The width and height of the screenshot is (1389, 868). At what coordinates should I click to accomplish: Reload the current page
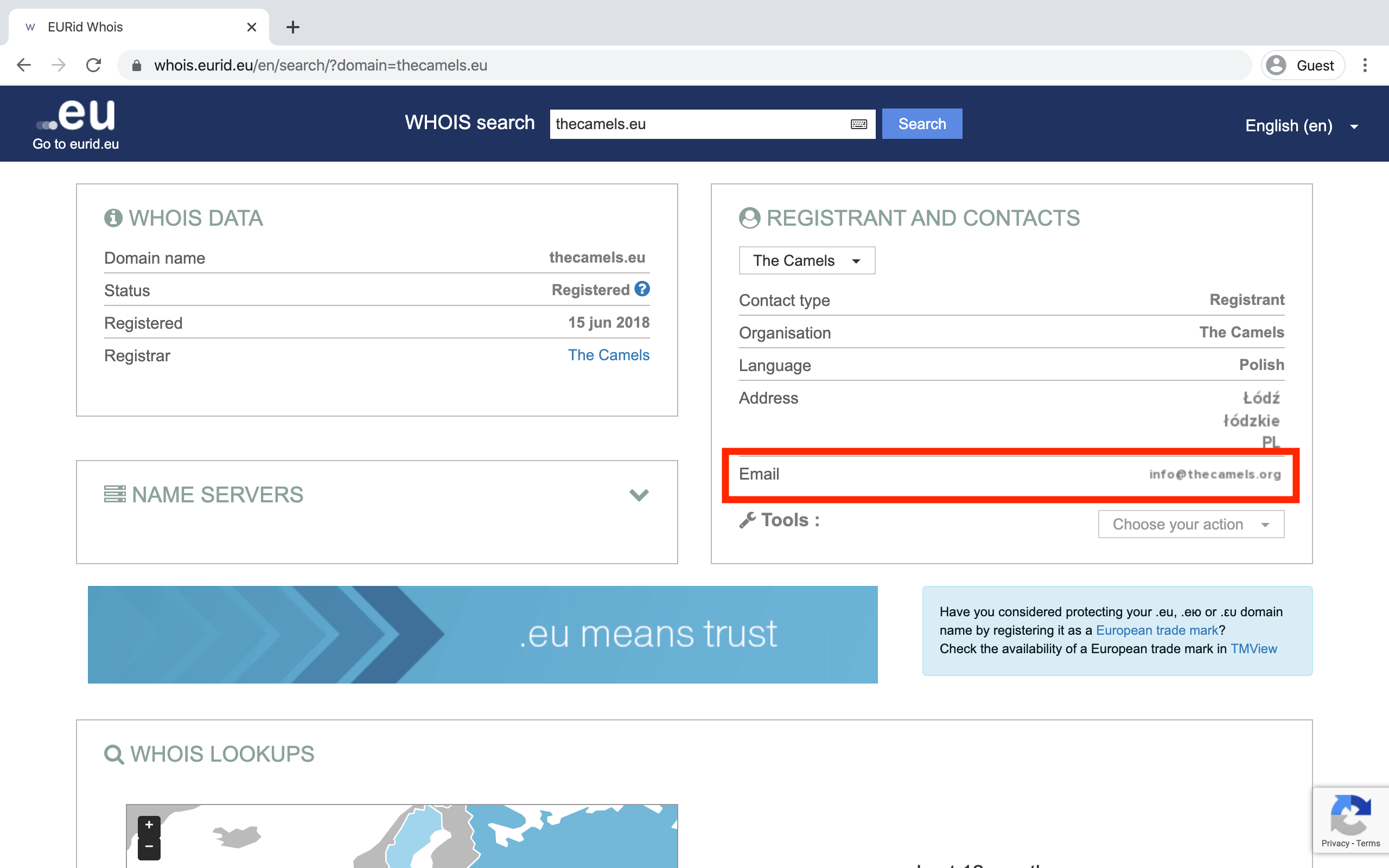(93, 65)
